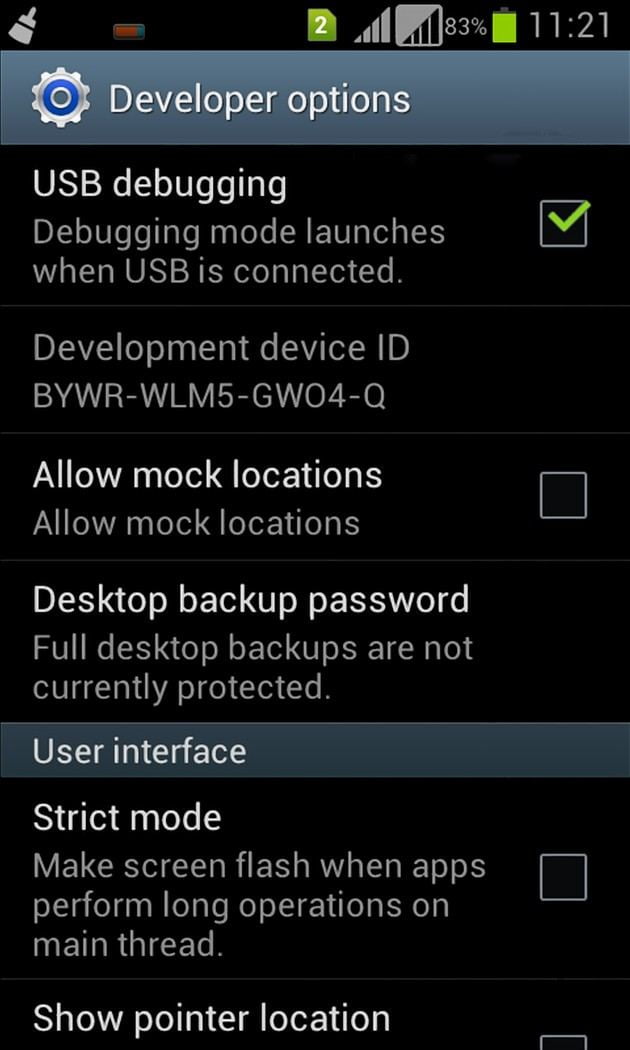Tap the Show pointer location row
Screen dimensions: 630x1050
point(315,1015)
